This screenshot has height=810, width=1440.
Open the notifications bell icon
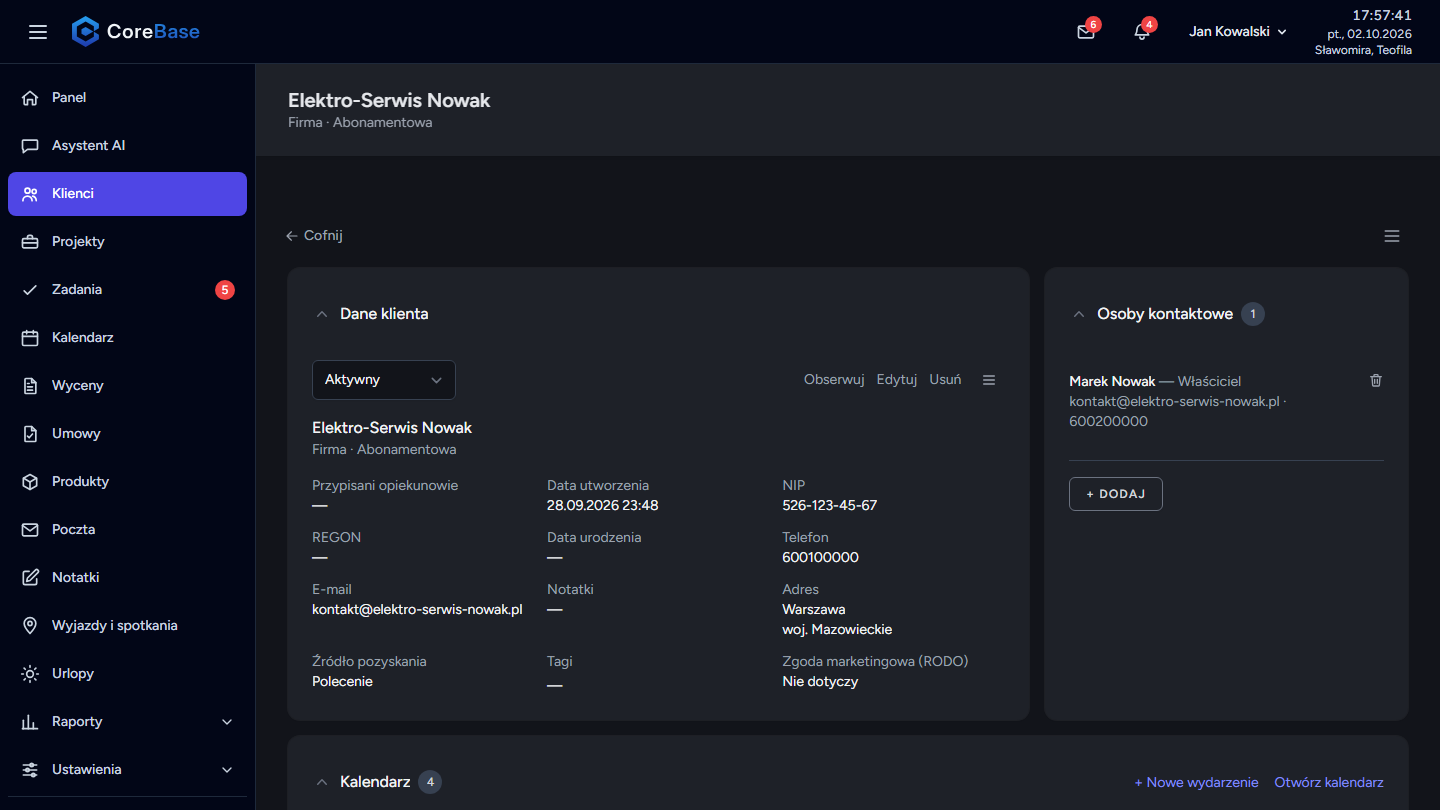pos(1142,32)
